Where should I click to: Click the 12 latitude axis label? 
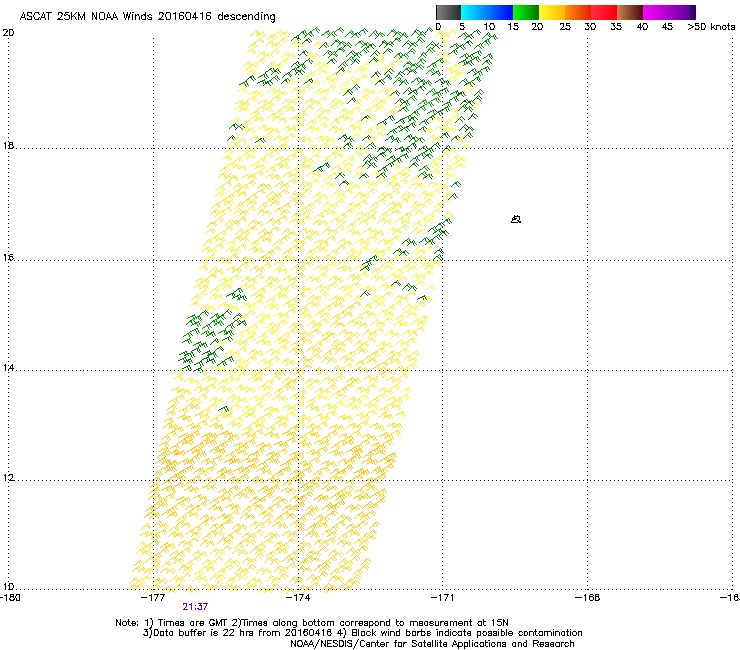point(8,478)
